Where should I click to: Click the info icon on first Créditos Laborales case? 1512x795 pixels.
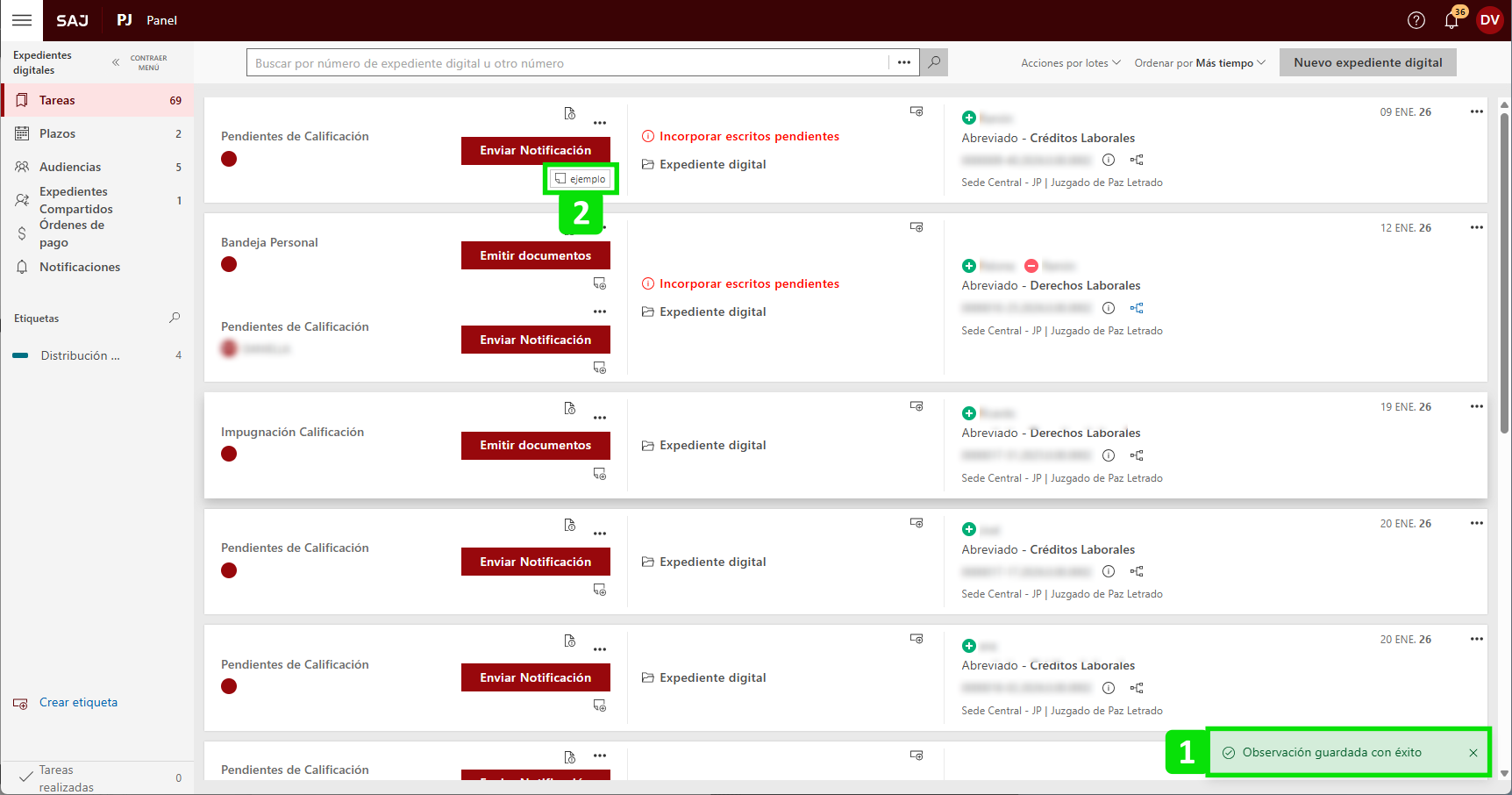pos(1109,160)
